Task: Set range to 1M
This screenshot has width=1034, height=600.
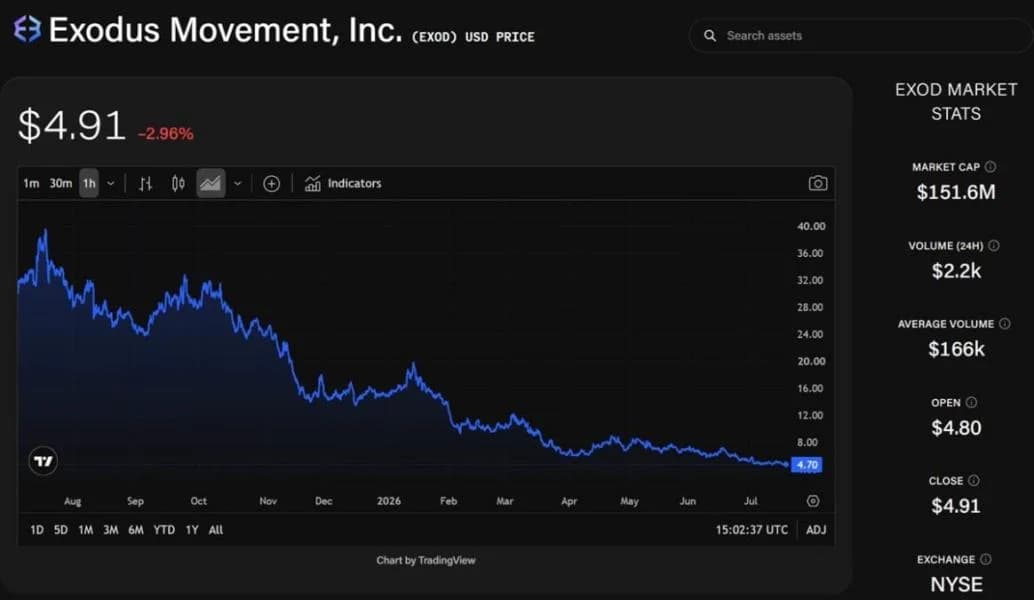Action: pyautogui.click(x=86, y=529)
